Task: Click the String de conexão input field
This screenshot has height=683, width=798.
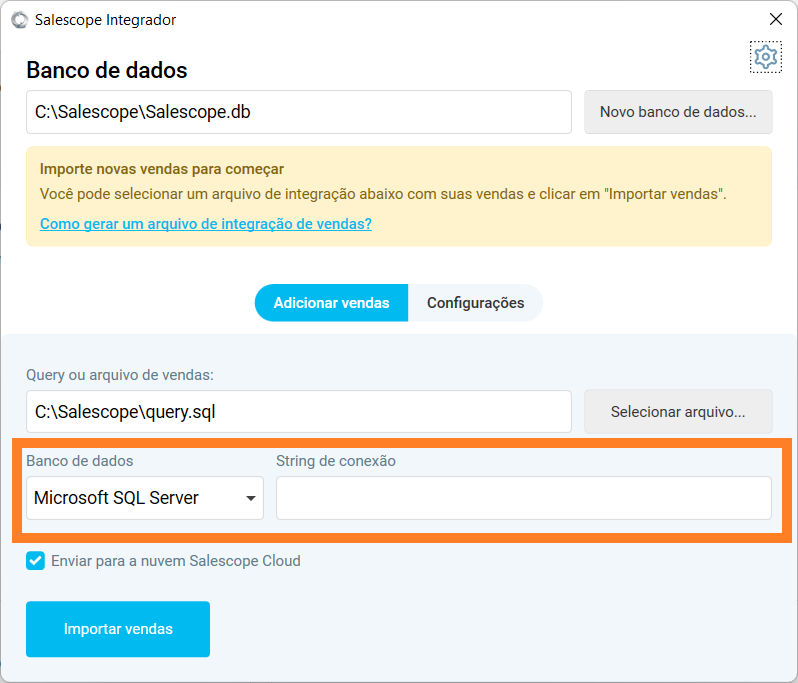Action: click(x=524, y=498)
